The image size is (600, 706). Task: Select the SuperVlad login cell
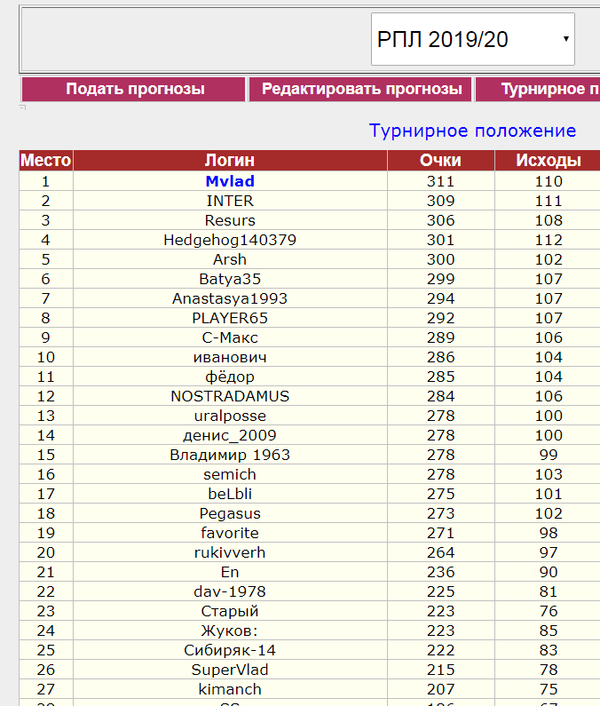pyautogui.click(x=230, y=670)
